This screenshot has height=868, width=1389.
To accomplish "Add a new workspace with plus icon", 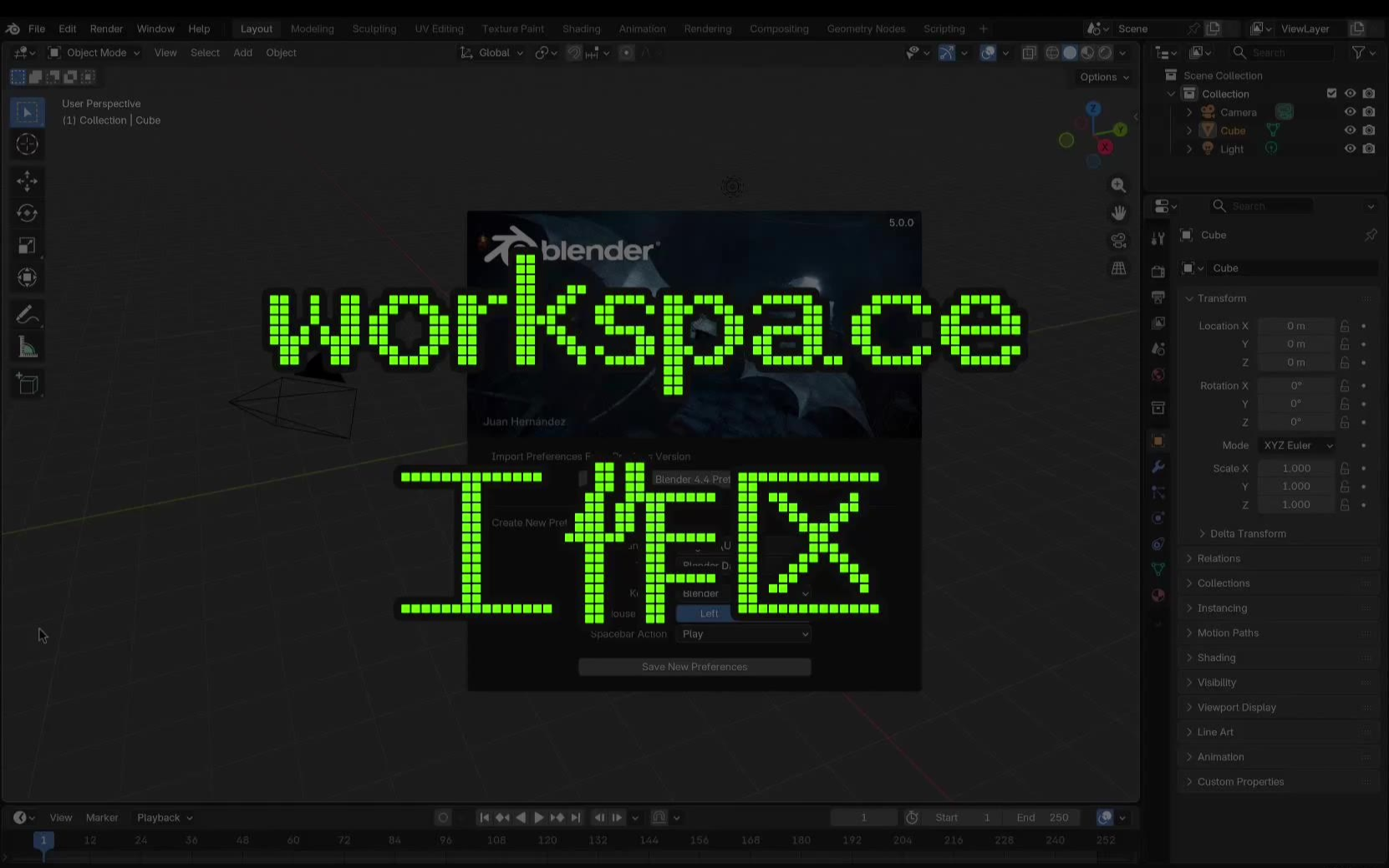I will coord(983,28).
